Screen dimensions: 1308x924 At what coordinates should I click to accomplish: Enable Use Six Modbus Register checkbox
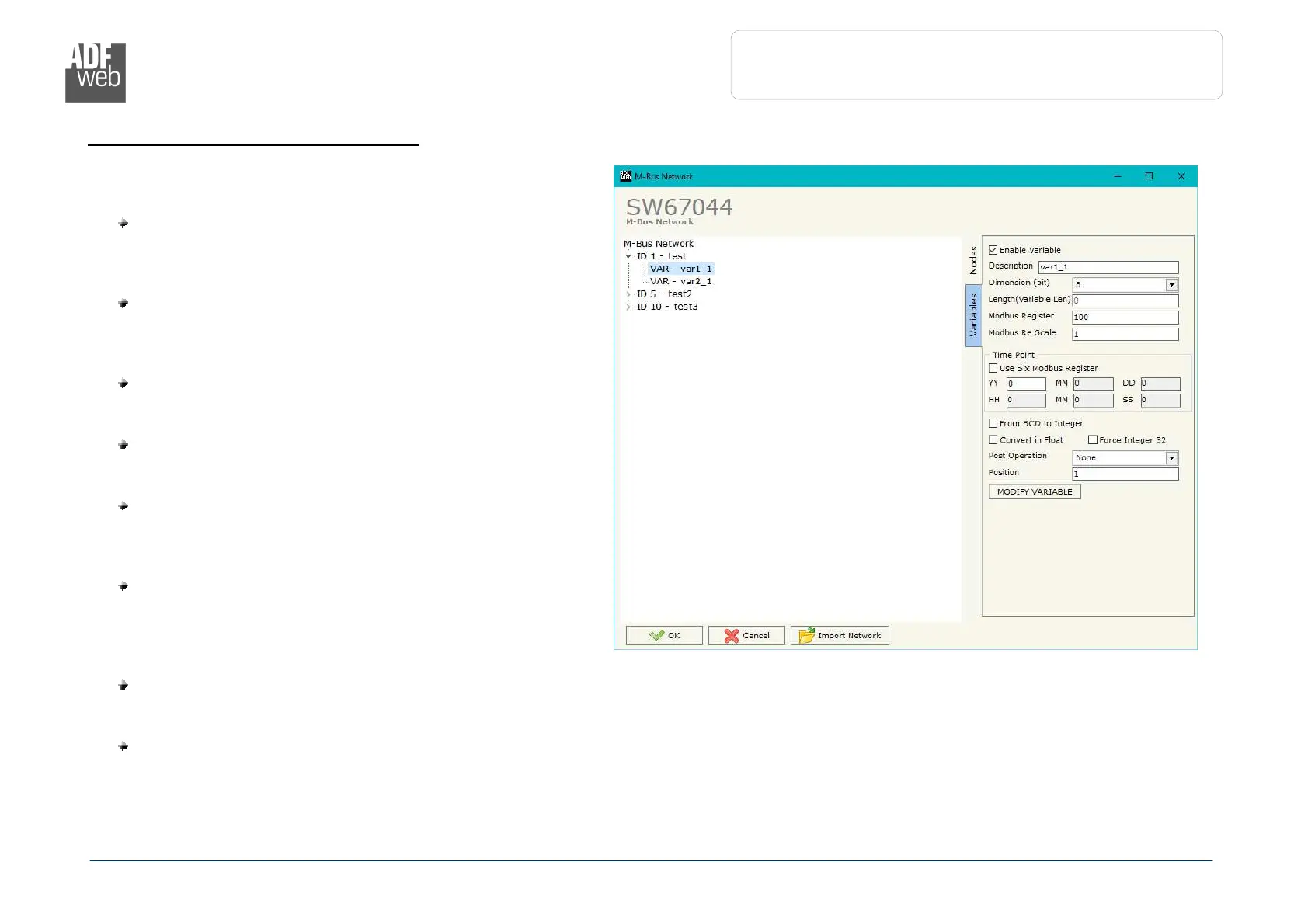pyautogui.click(x=993, y=368)
